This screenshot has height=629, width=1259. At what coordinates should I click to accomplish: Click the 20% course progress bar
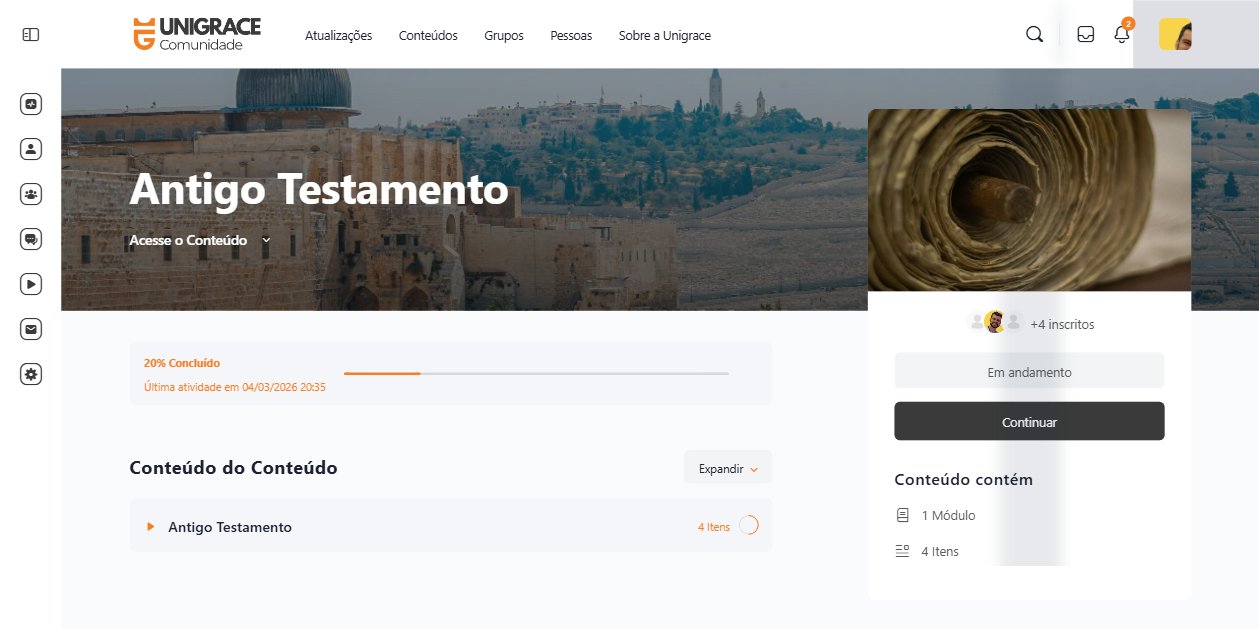536,374
